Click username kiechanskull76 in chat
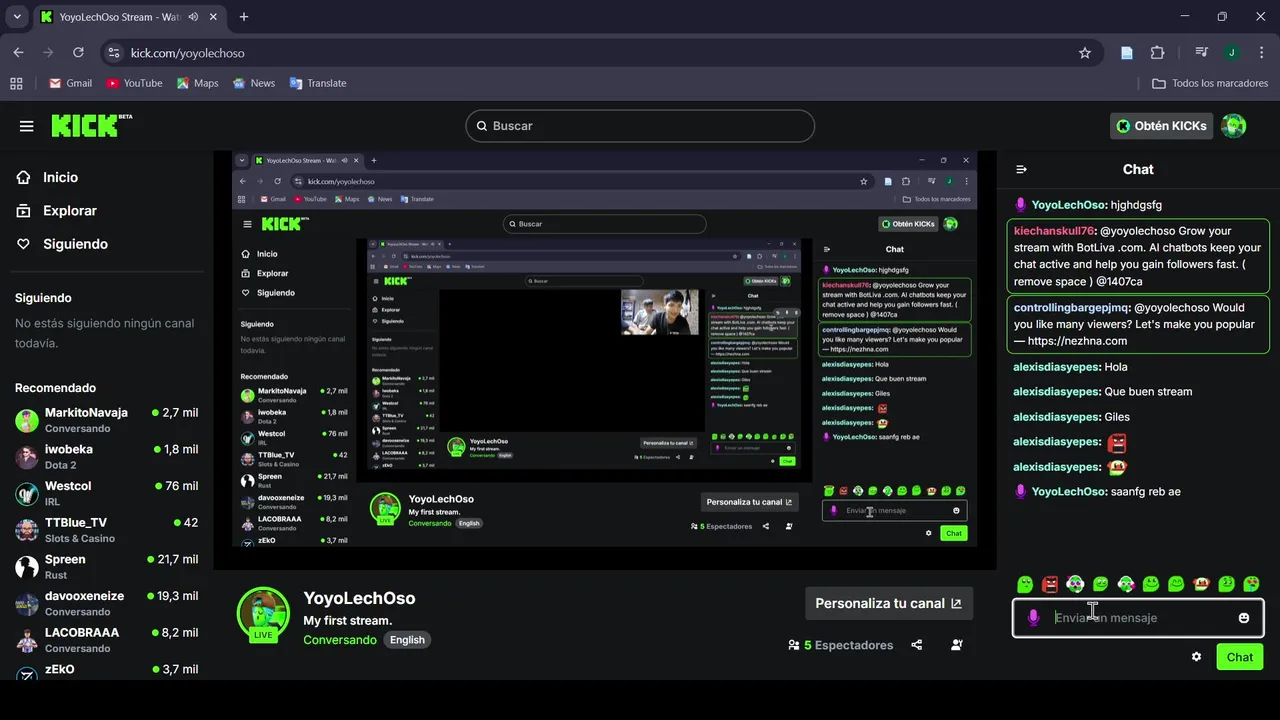1280x720 pixels. [1054, 231]
